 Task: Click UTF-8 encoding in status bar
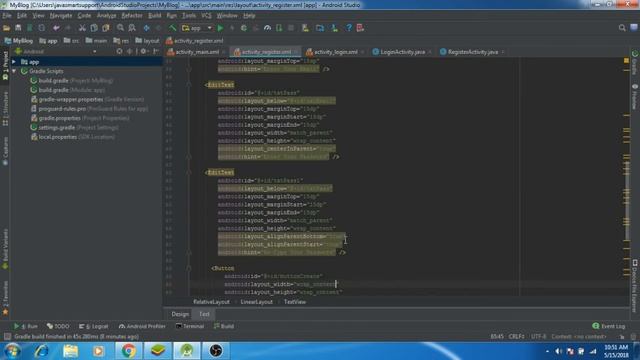[538, 337]
